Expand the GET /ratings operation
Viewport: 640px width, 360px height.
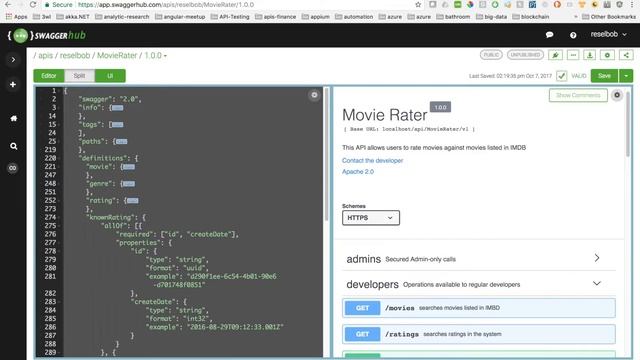tap(479, 334)
